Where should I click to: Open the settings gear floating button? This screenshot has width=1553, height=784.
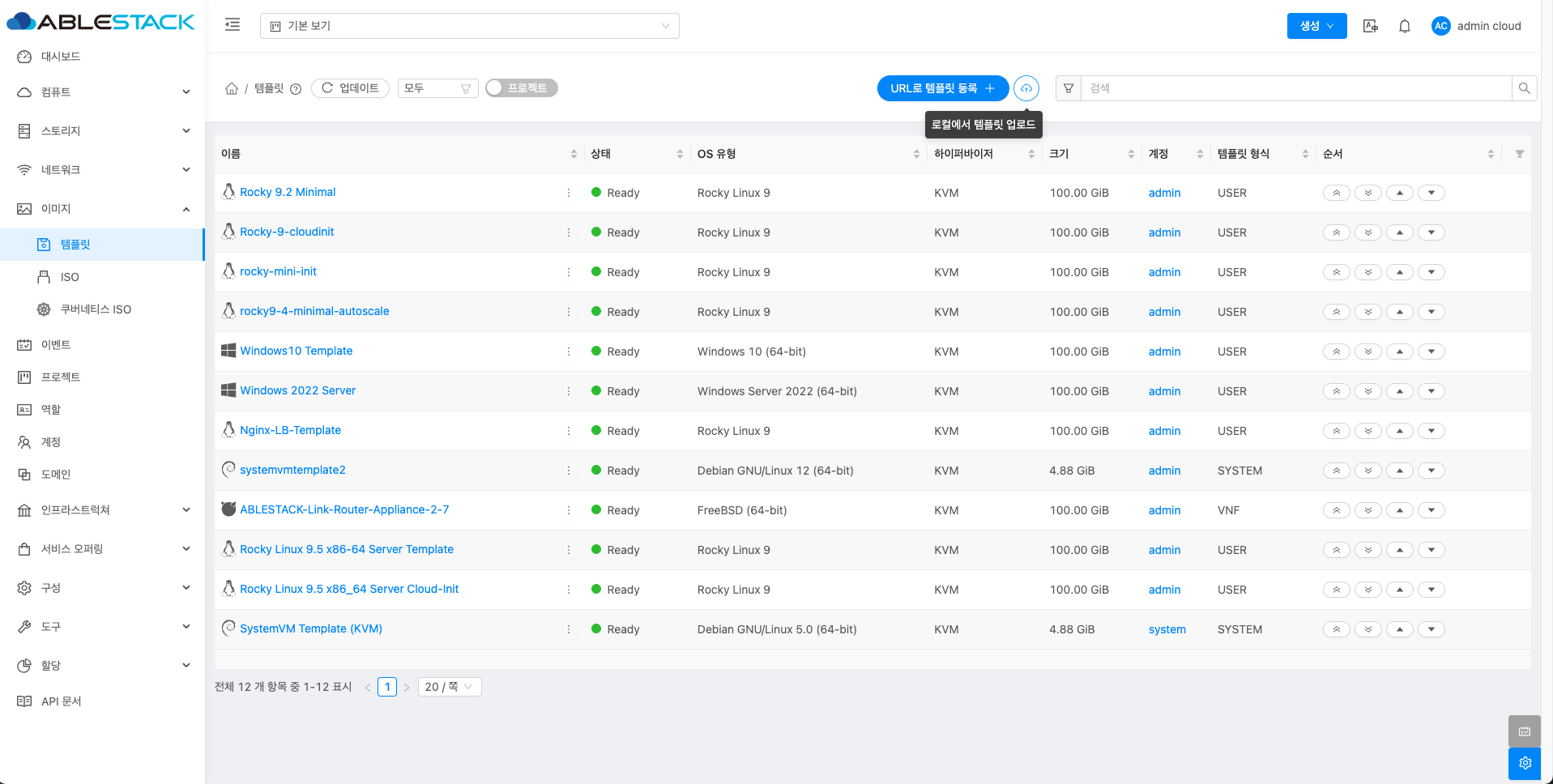(1524, 763)
